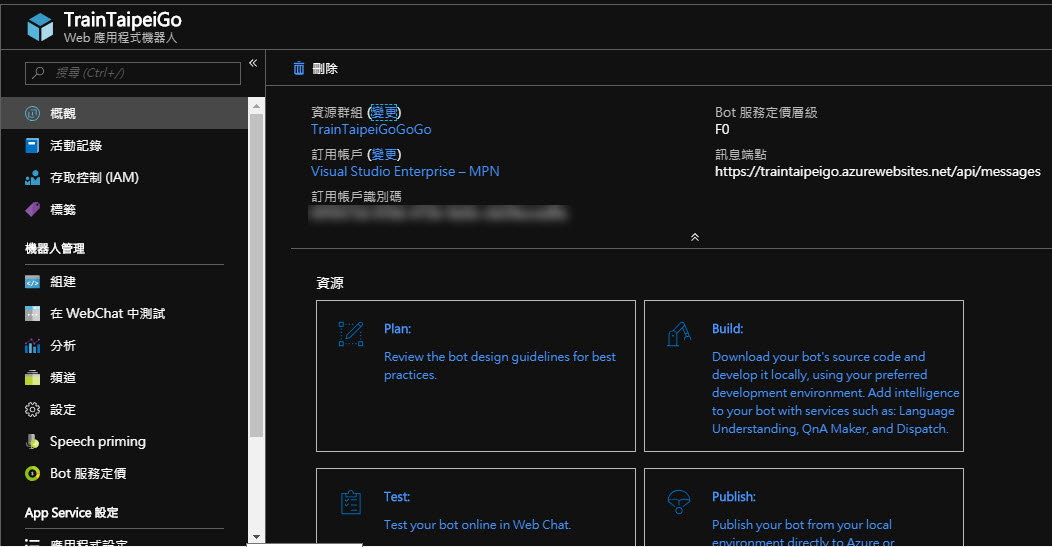Image resolution: width=1052 pixels, height=547 pixels.
Task: Click Test your bot online in Web Chat
Action: (x=478, y=525)
